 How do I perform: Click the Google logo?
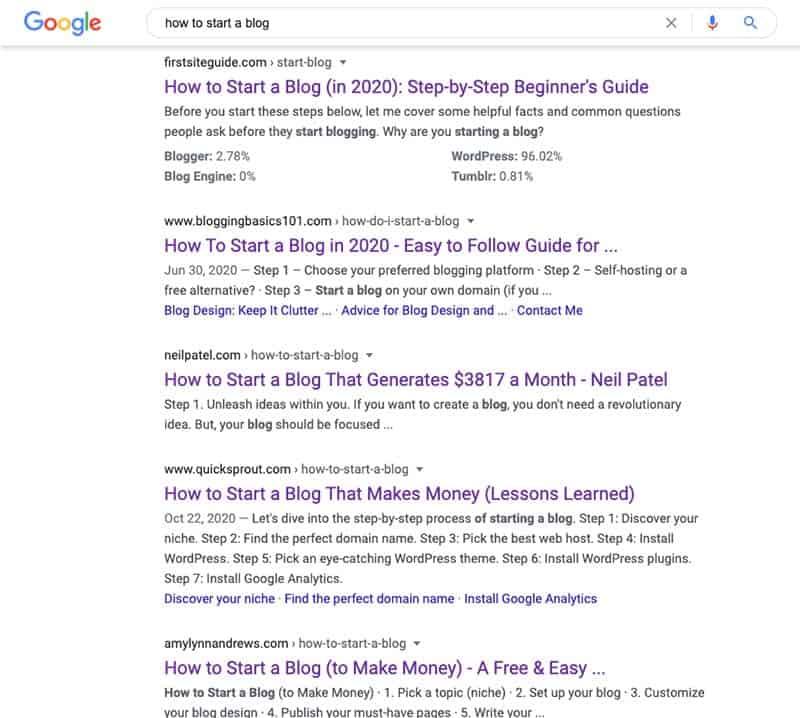coord(62,23)
